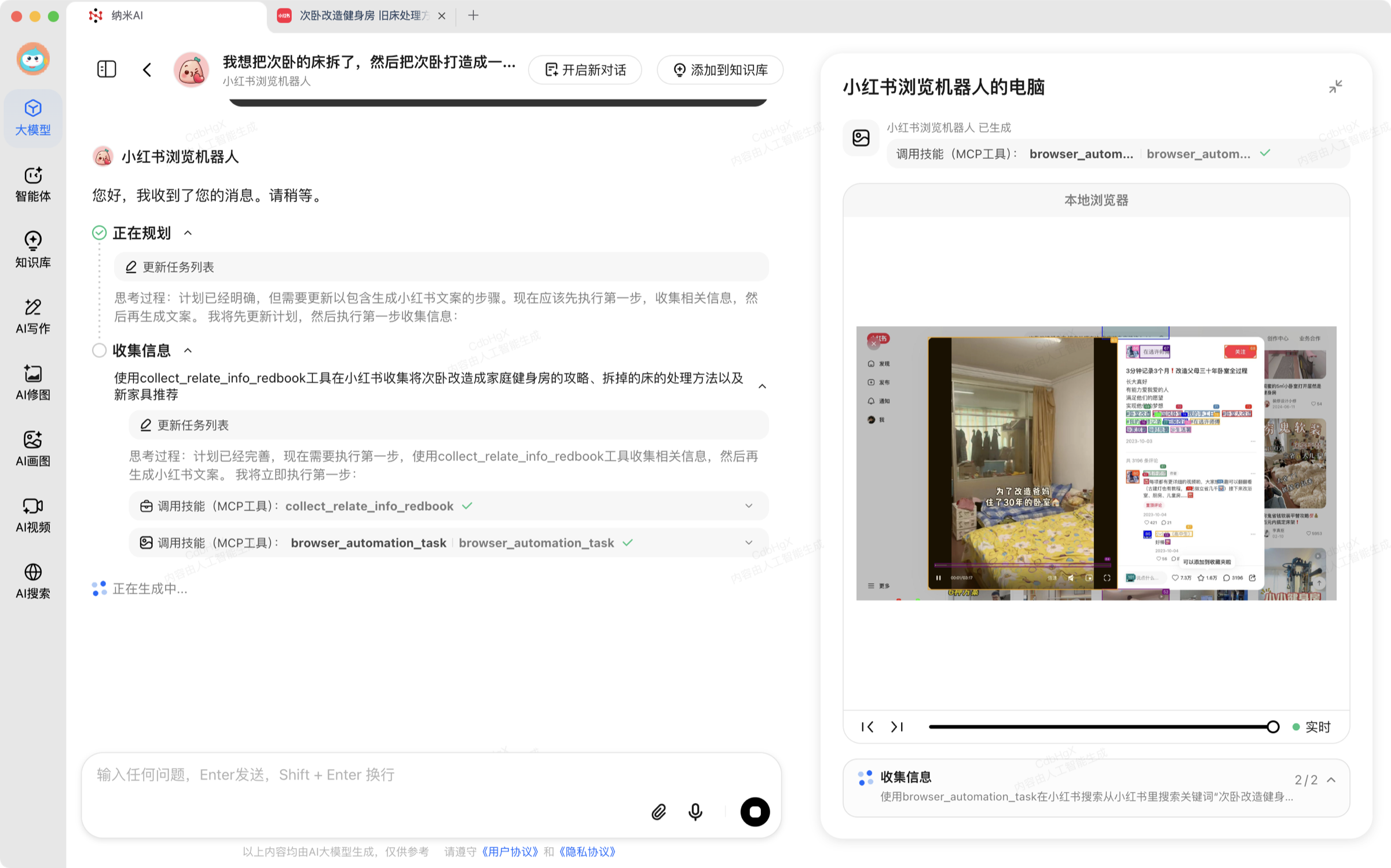The width and height of the screenshot is (1391, 868).
Task: Click the user avatar in the sidebar
Action: coord(33,59)
